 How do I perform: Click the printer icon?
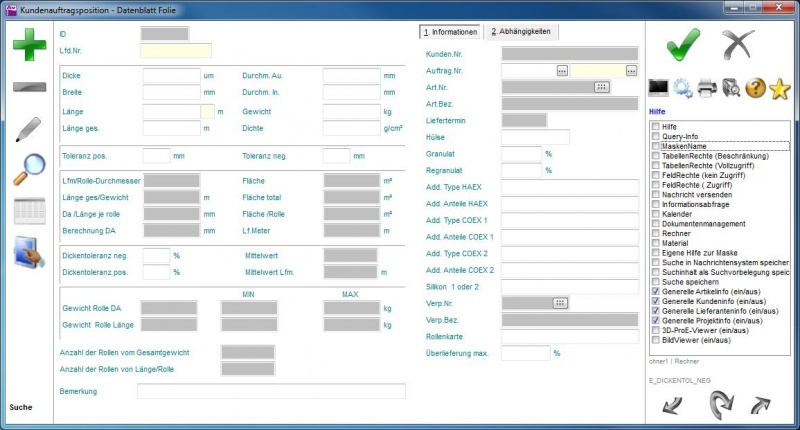708,88
